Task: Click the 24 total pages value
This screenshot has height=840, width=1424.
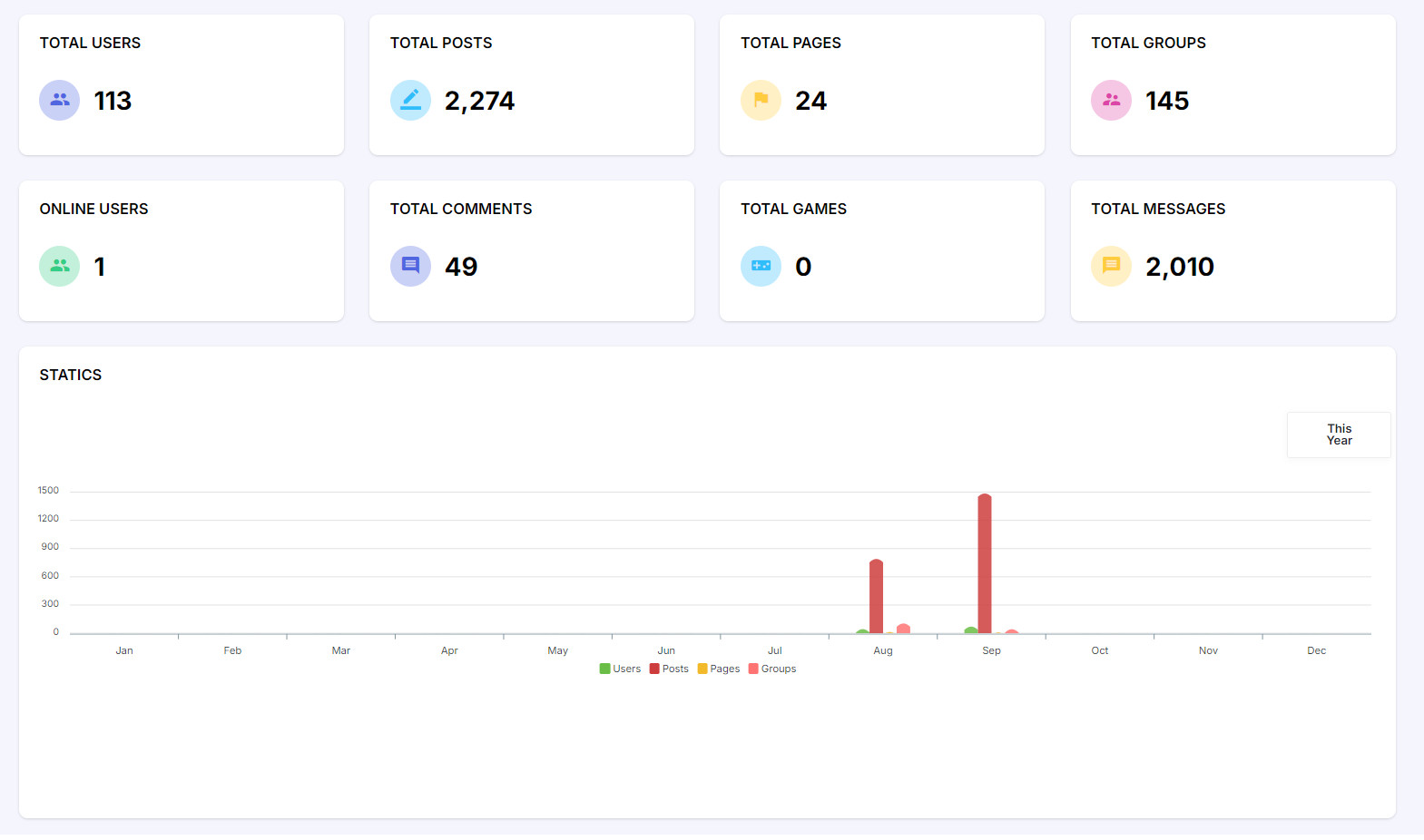Action: pos(810,101)
